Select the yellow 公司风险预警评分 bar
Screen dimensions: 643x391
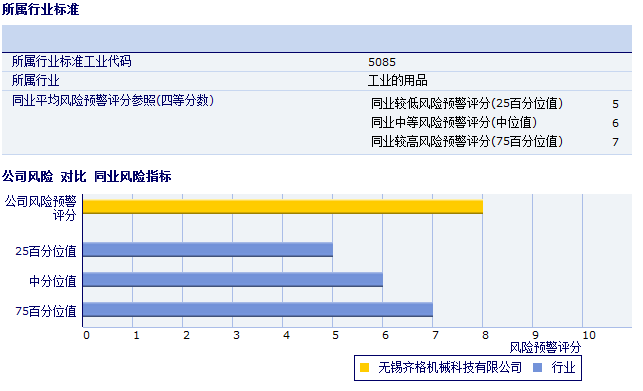[283, 207]
